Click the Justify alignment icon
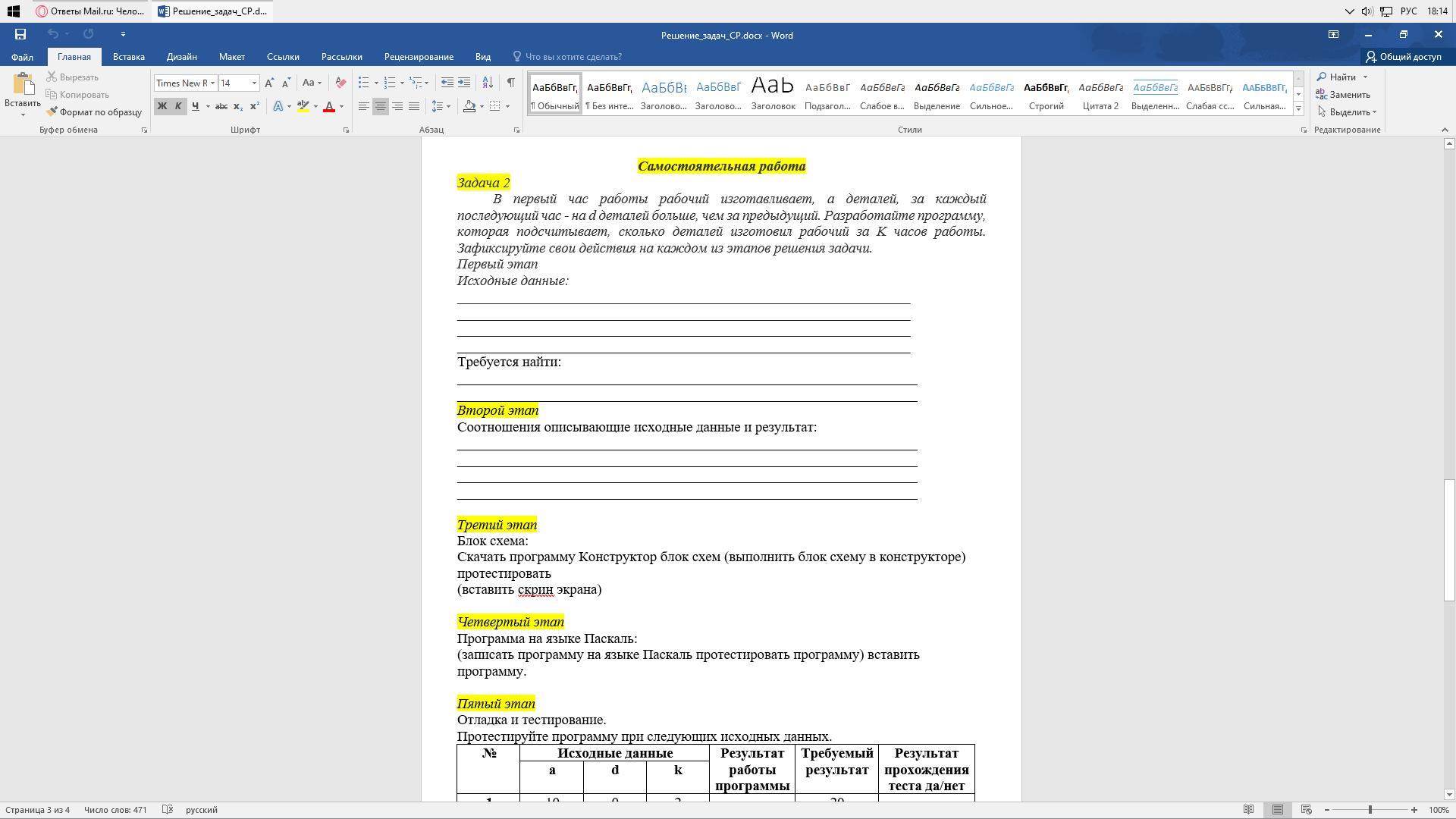Viewport: 1456px width, 819px height. click(414, 107)
